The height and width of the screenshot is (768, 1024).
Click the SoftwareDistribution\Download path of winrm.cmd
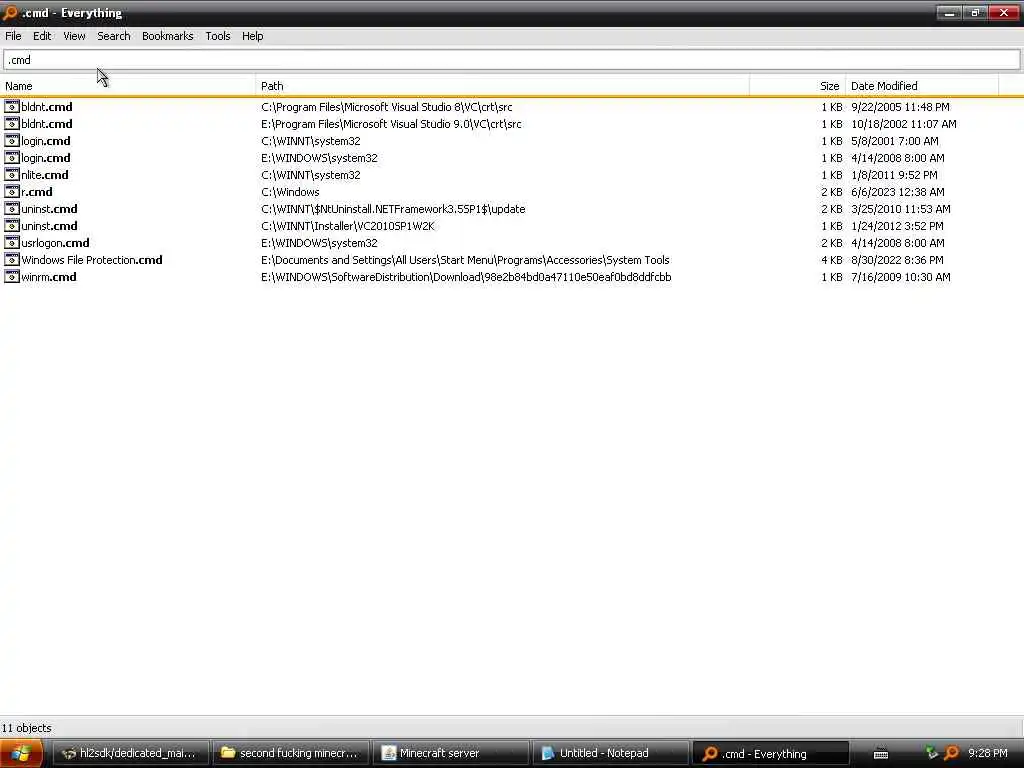click(466, 276)
